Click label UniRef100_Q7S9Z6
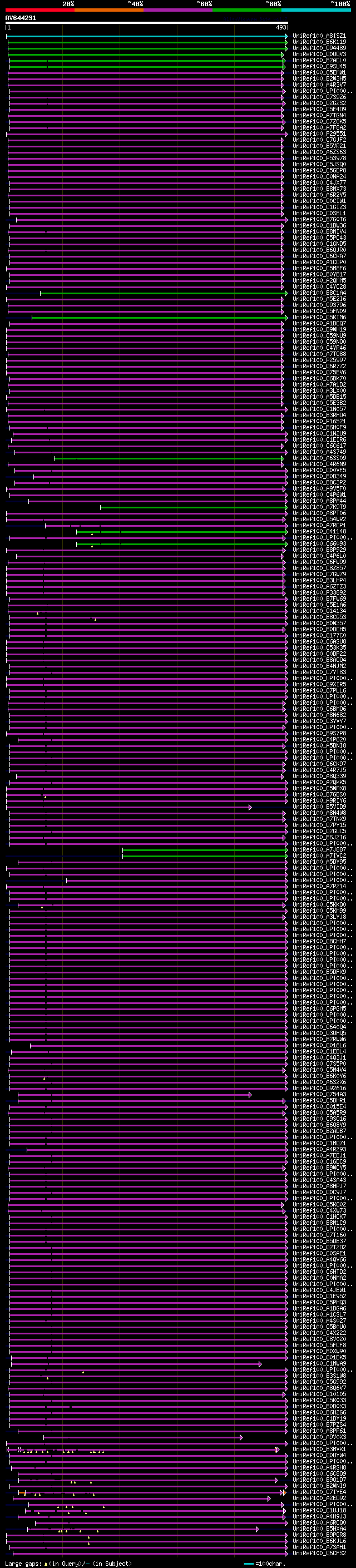Viewport: 356px width, 1568px height. click(319, 97)
